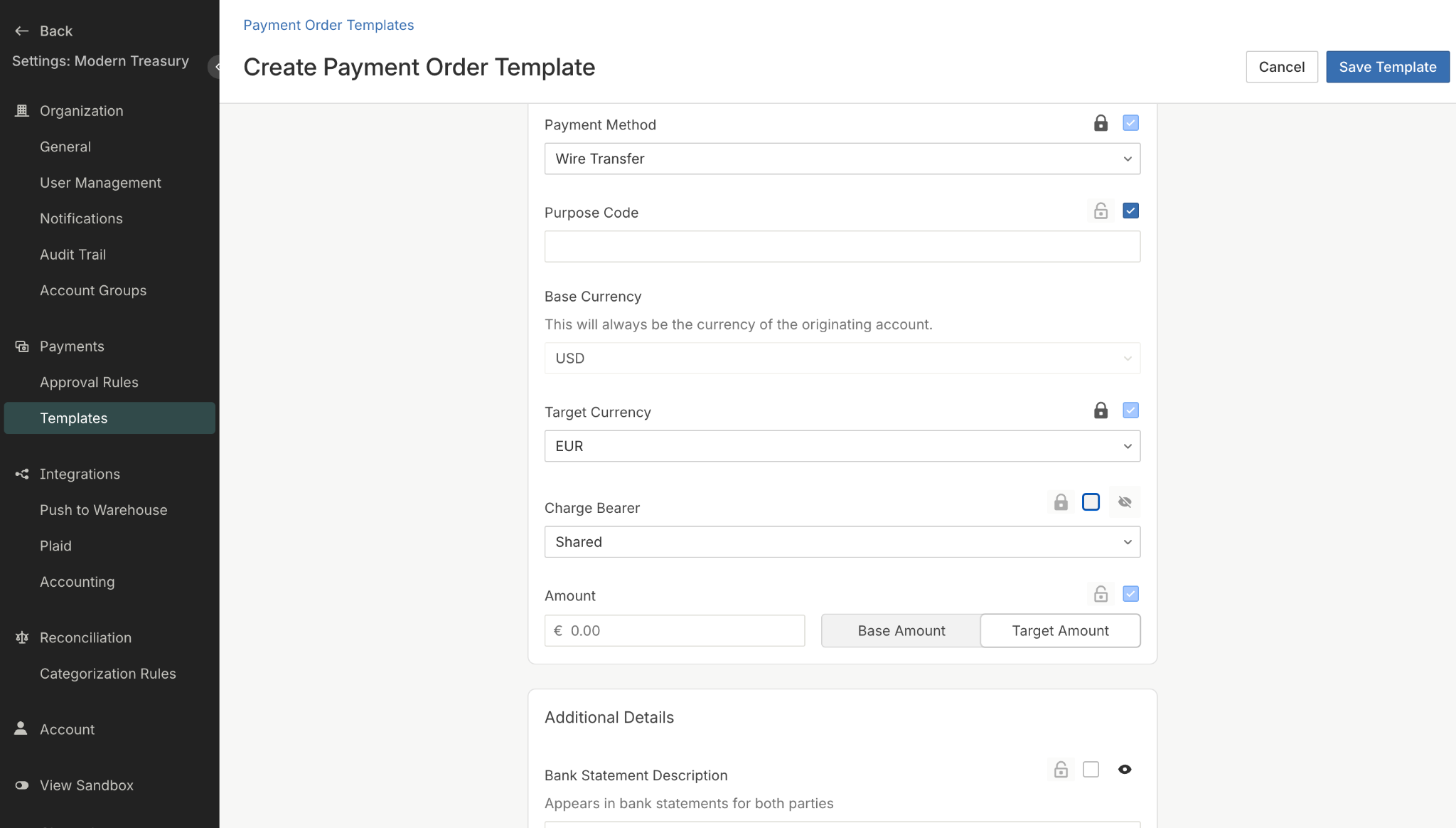Follow the Payment Order Templates breadcrumb link
This screenshot has width=1456, height=828.
coord(328,25)
